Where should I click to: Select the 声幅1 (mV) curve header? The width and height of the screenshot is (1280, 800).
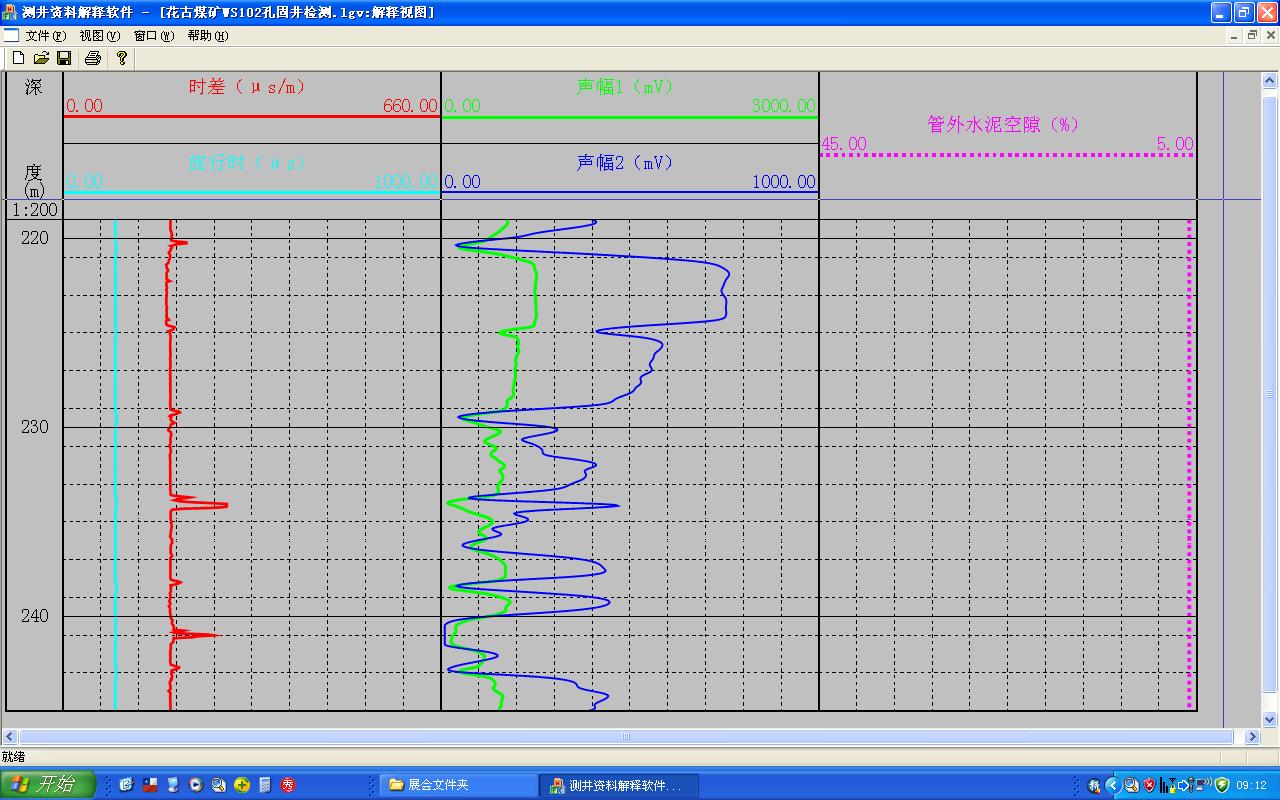pos(625,87)
